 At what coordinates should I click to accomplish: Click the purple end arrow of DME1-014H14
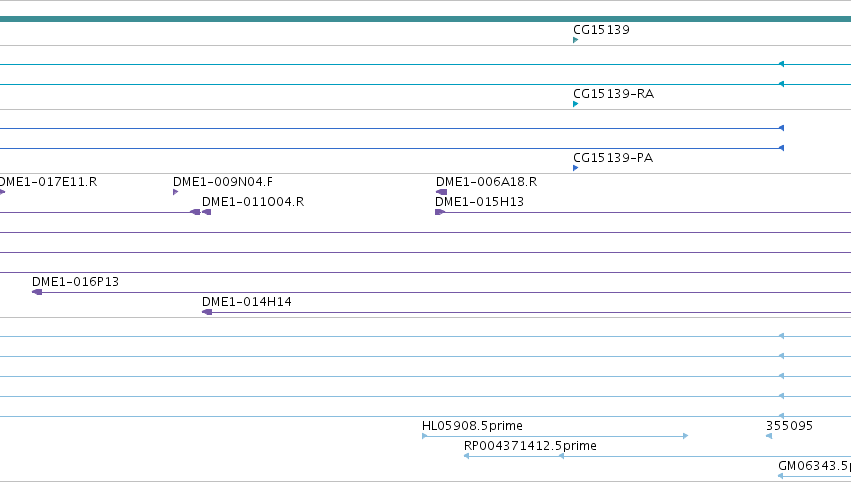(x=207, y=312)
